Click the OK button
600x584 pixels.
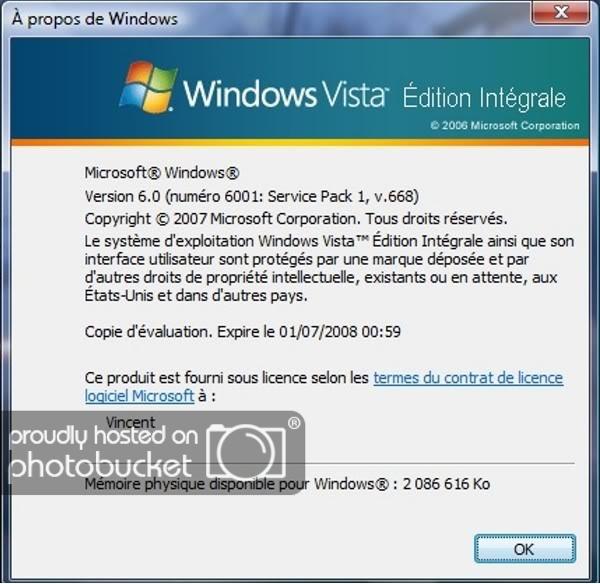pyautogui.click(x=525, y=549)
